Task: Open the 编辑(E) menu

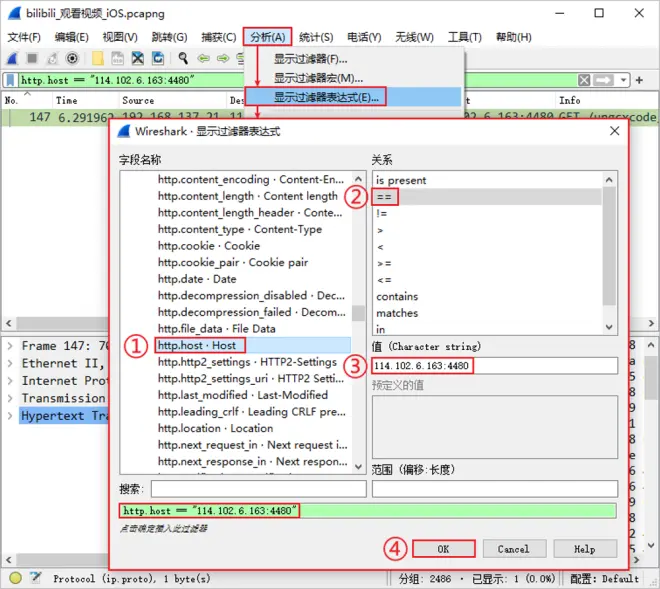Action: tap(72, 37)
